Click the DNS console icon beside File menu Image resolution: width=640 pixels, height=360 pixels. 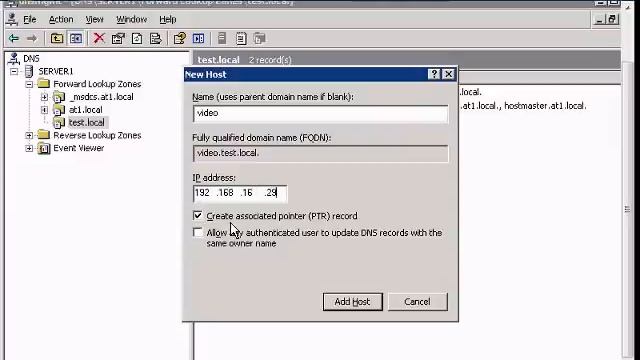point(12,19)
